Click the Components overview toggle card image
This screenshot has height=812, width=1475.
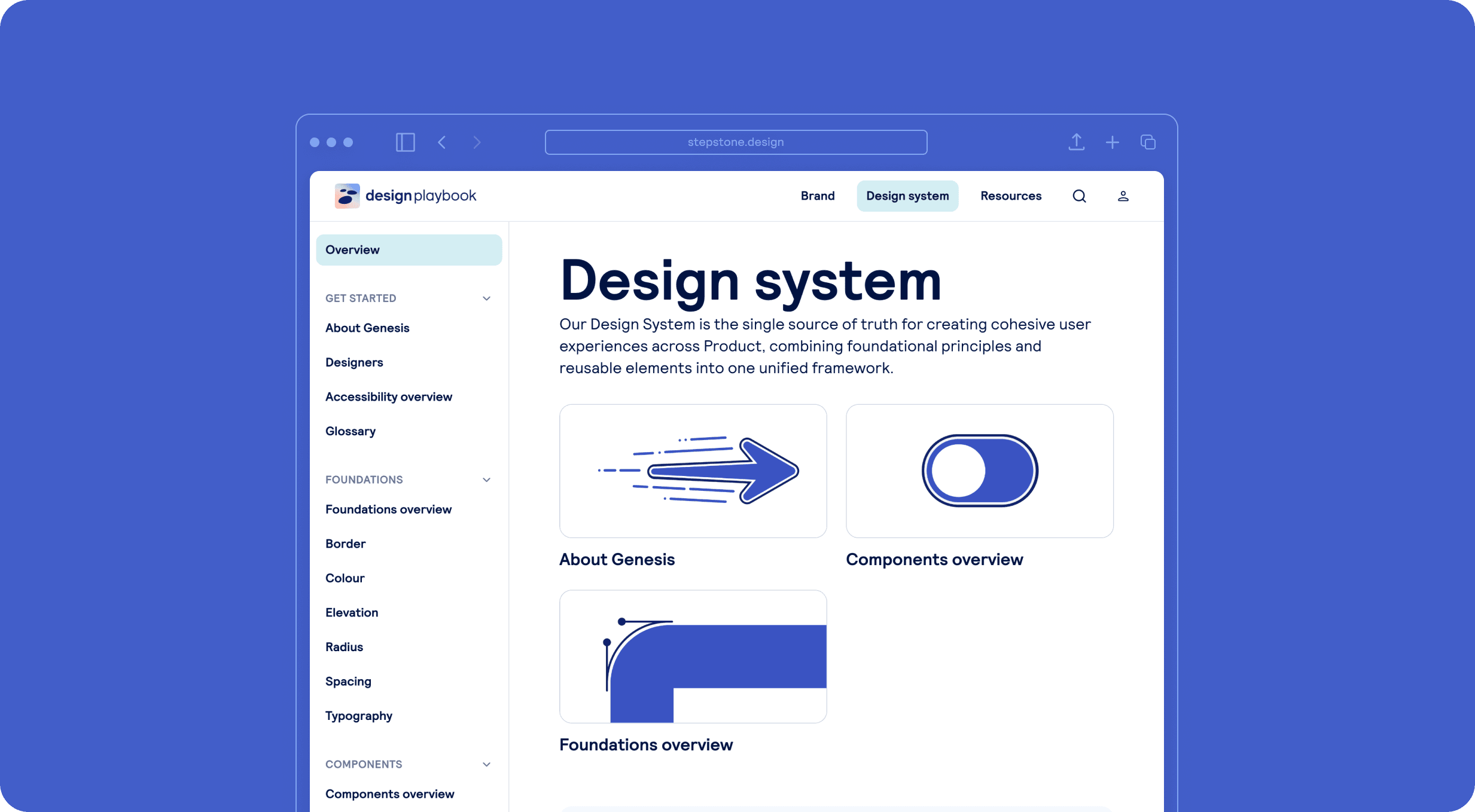coord(979,471)
